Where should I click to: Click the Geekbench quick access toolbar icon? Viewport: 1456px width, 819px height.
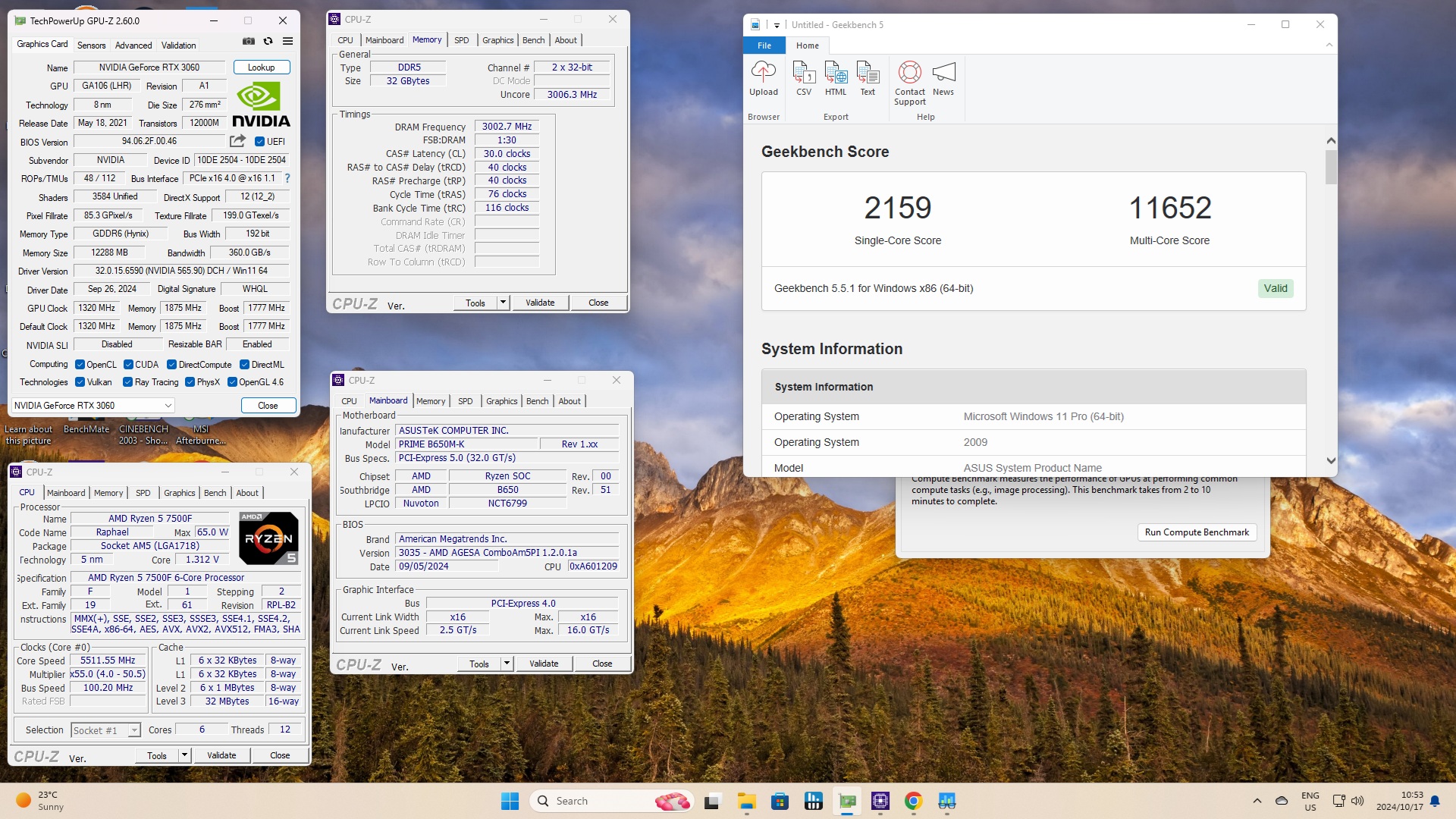pyautogui.click(x=755, y=24)
